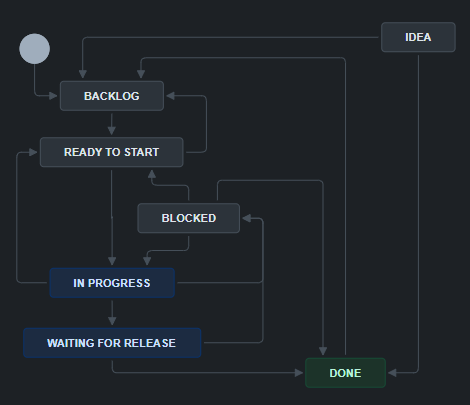The width and height of the screenshot is (470, 405).
Task: Select arrowhead from start circle into BACKLOG
Action: pos(53,96)
